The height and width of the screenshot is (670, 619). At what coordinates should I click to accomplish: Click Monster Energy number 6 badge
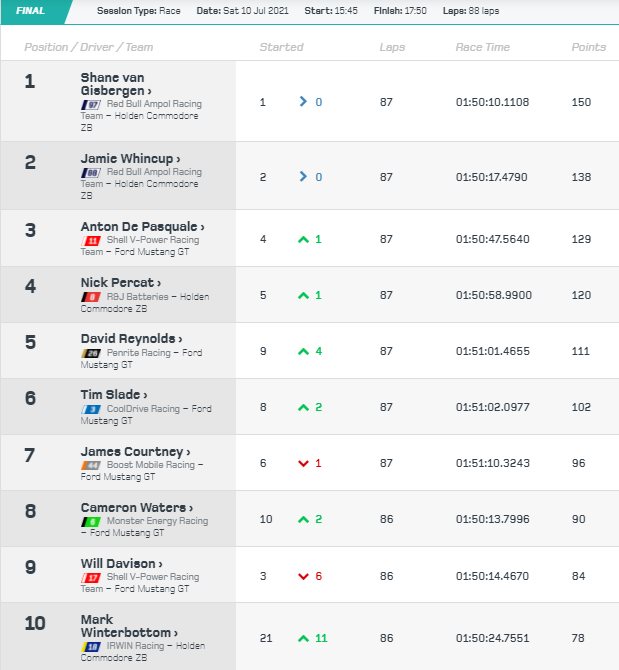pyautogui.click(x=91, y=521)
